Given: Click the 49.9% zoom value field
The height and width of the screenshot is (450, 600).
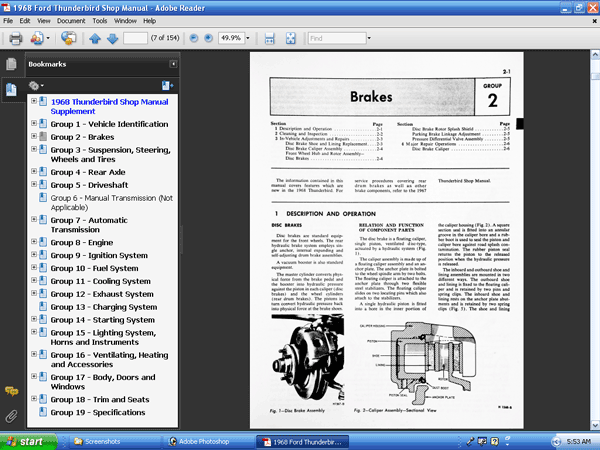Looking at the screenshot, I should (231, 38).
